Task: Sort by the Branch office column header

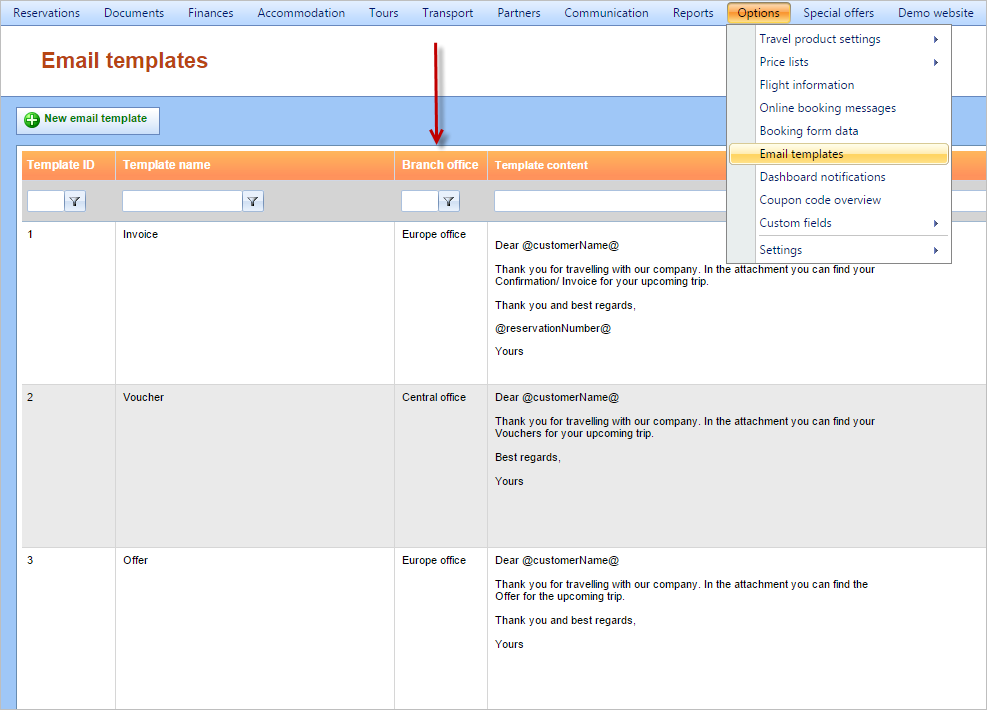Action: tap(441, 165)
